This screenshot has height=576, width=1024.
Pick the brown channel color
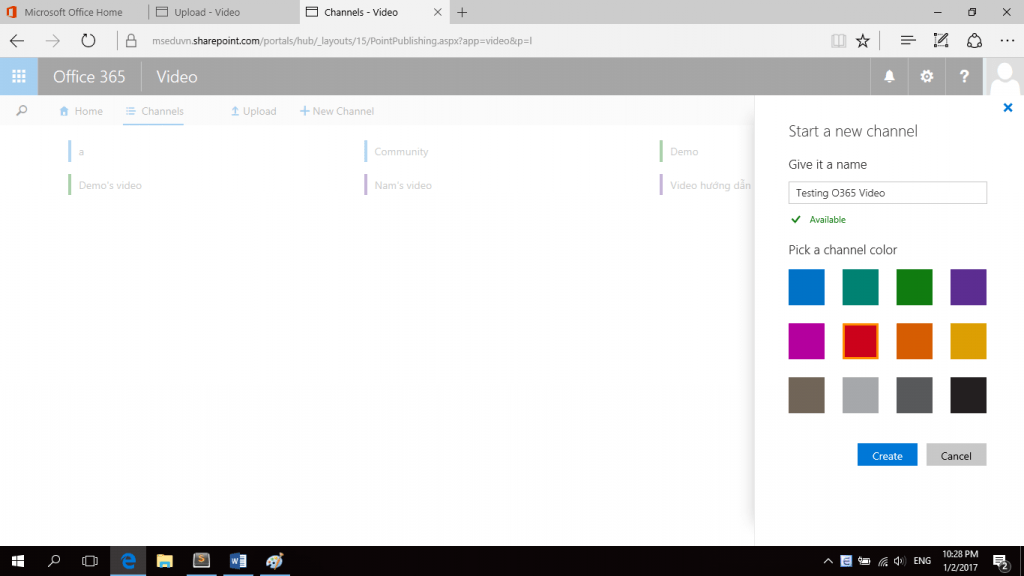807,395
